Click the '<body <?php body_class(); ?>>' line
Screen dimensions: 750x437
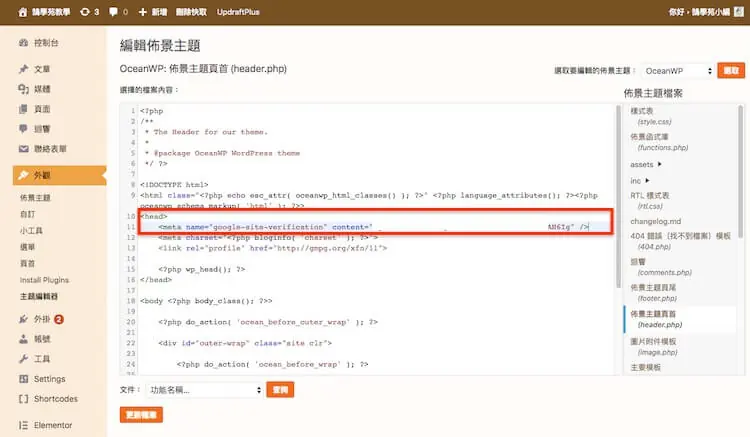(206, 301)
